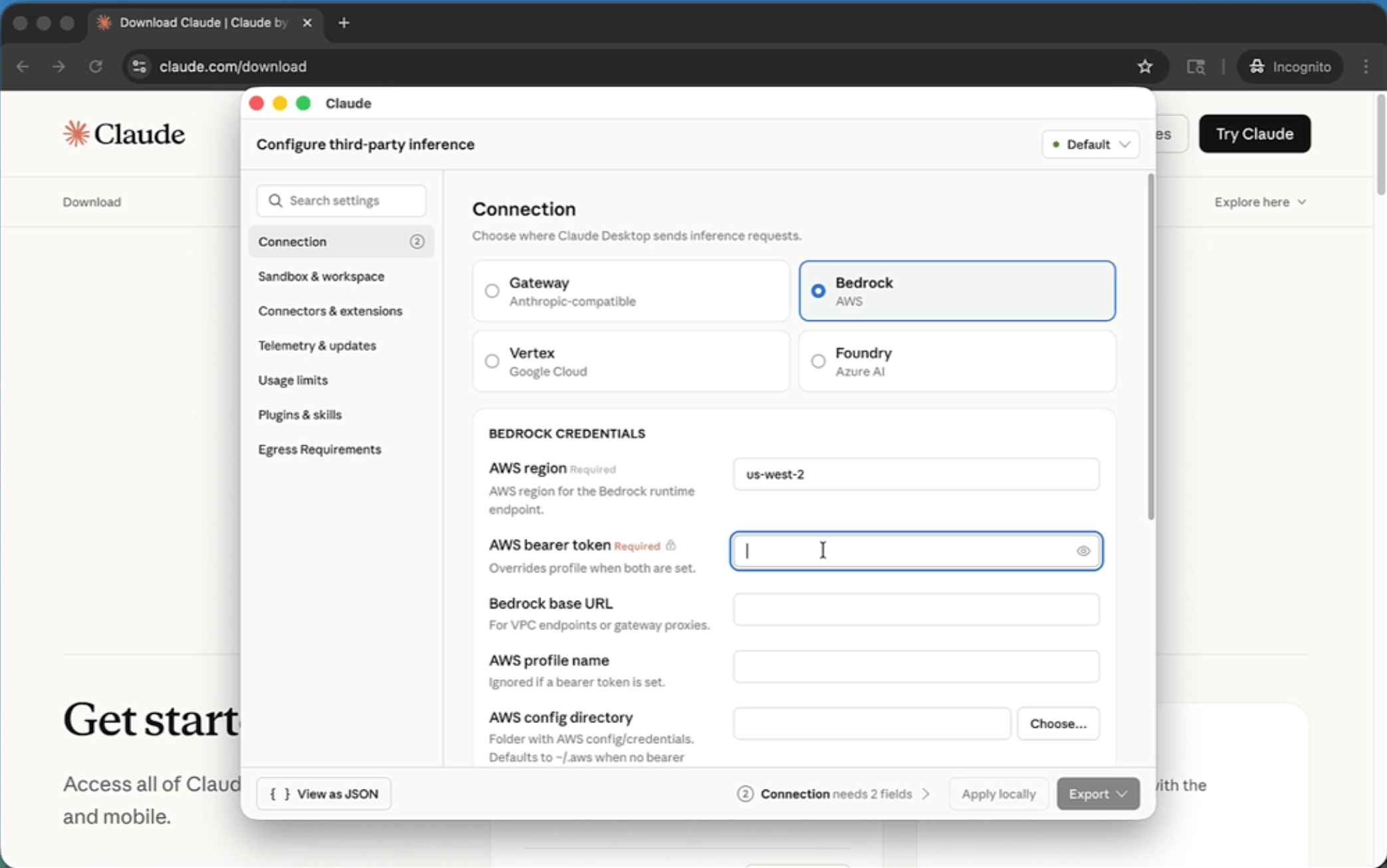Click the AWS region input field
The width and height of the screenshot is (1387, 868).
point(916,474)
